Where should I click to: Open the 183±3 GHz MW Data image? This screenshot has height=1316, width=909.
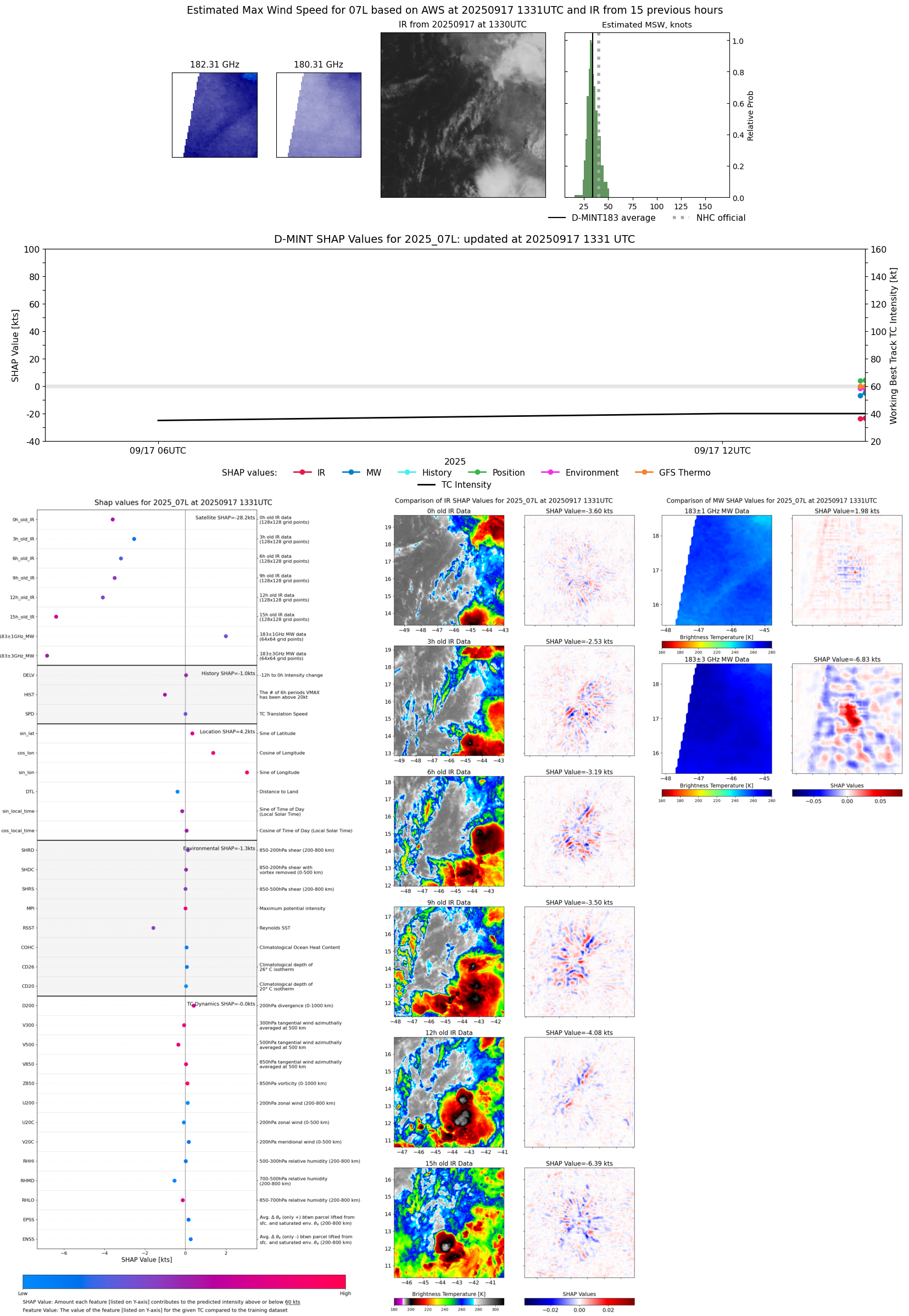pos(717,718)
